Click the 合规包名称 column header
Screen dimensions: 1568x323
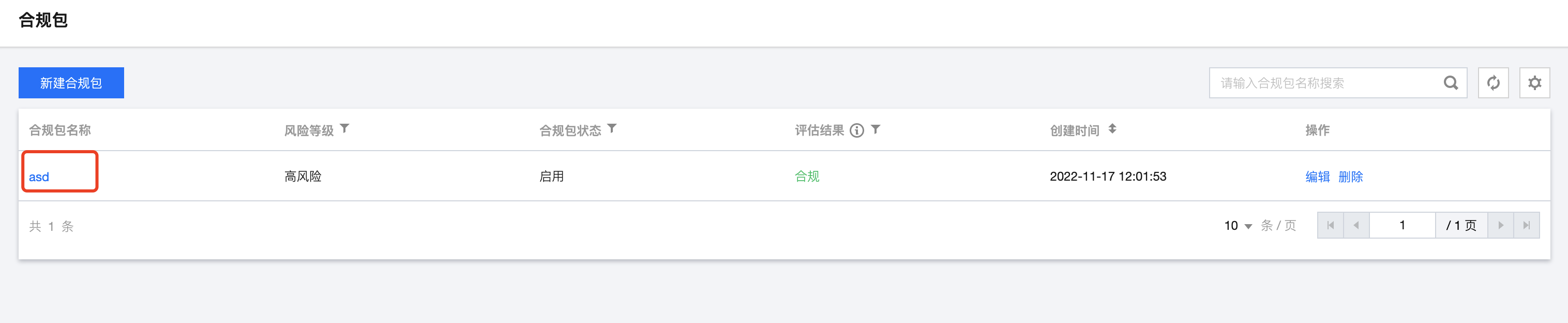59,130
